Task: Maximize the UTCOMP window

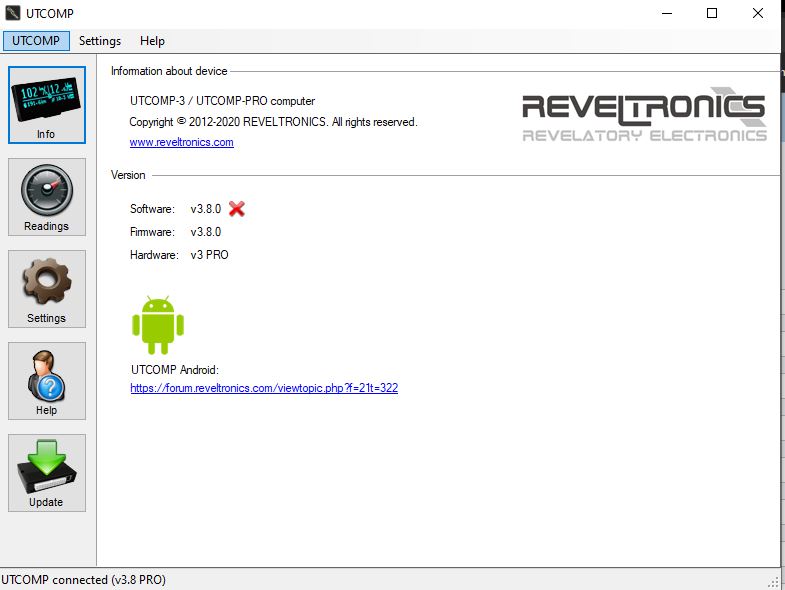Action: tap(712, 14)
